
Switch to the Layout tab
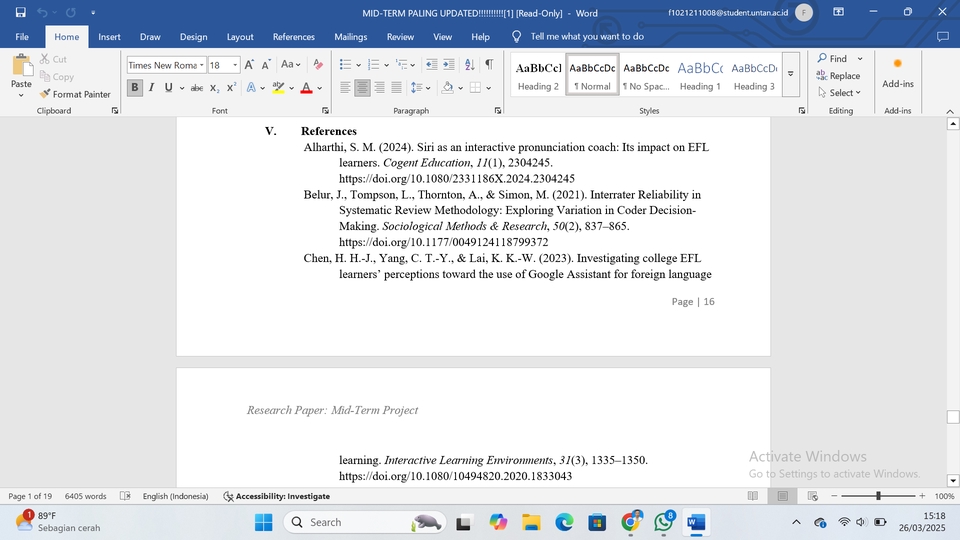tap(240, 37)
